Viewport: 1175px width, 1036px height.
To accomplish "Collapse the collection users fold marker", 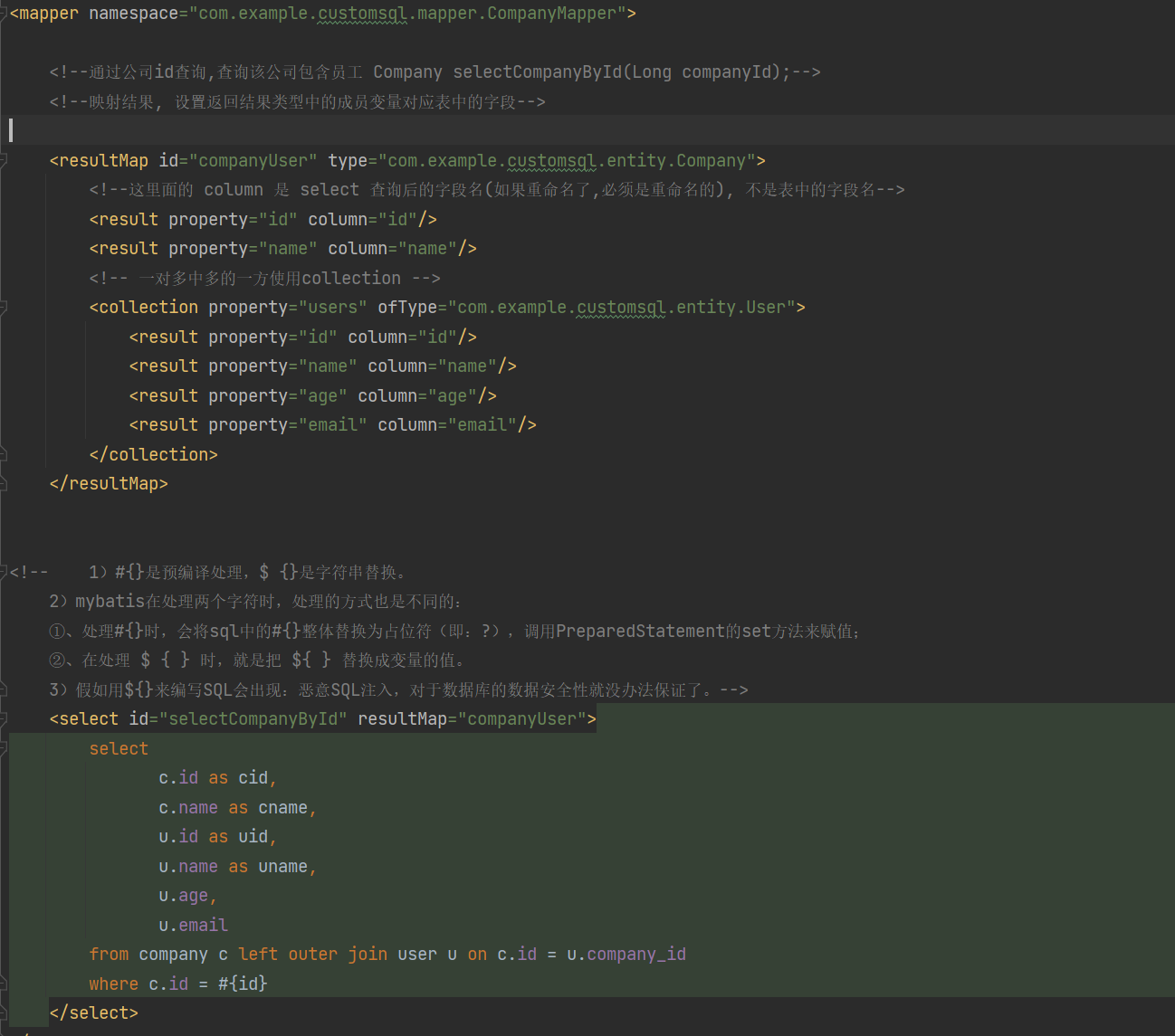I will (x=4, y=308).
